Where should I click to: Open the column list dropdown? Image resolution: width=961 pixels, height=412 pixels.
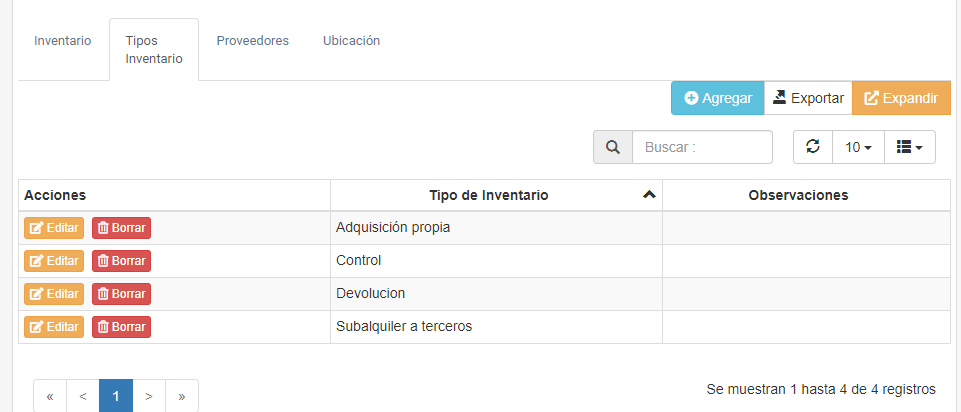tap(909, 147)
